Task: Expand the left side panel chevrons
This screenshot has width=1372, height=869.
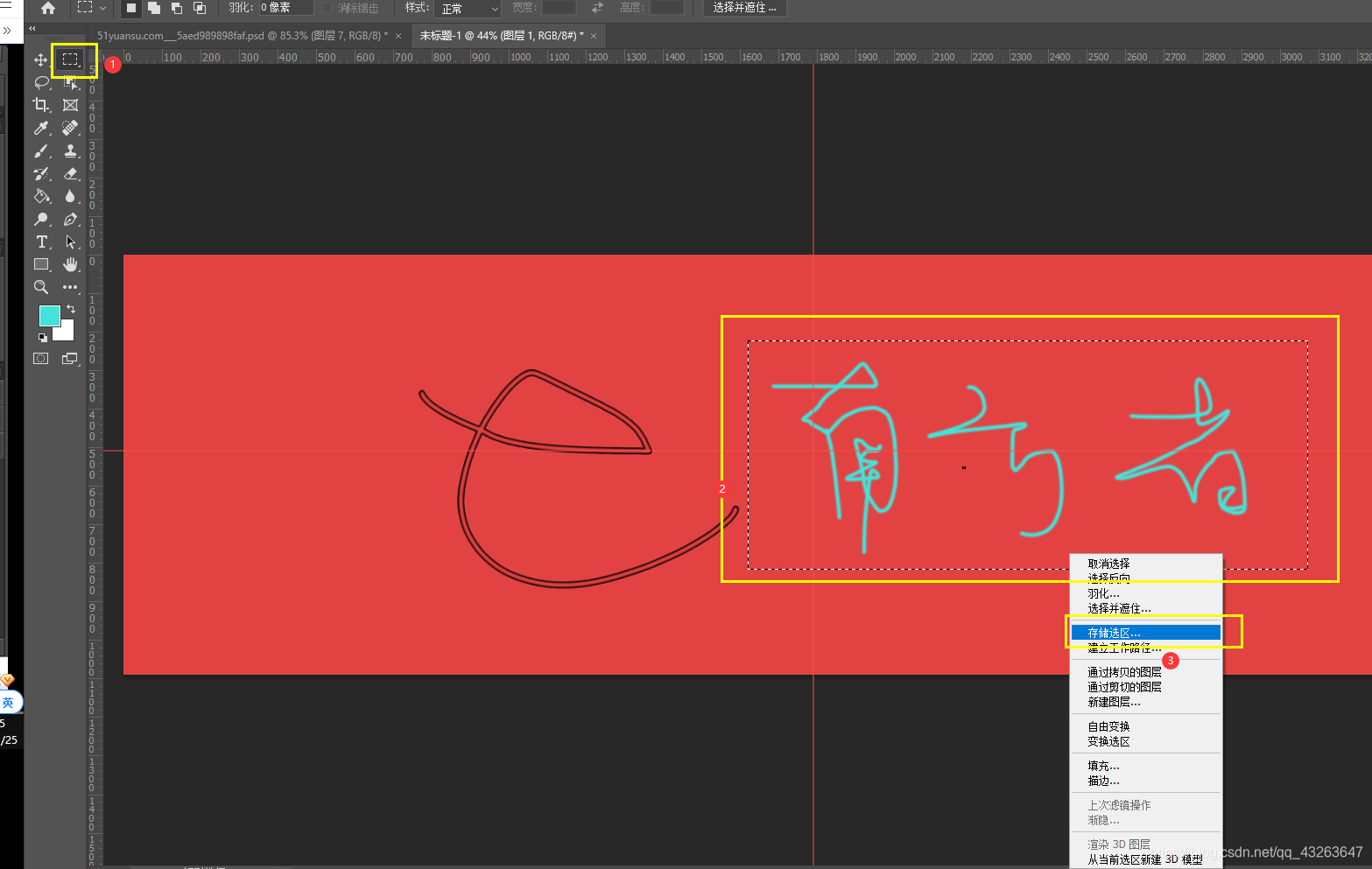Action: 7,31
